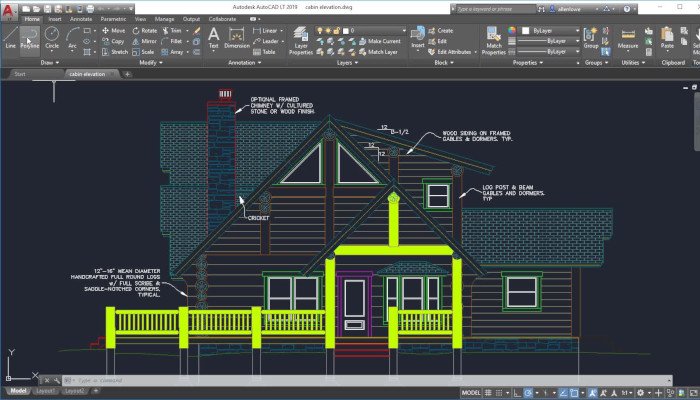Image resolution: width=700 pixels, height=400 pixels.
Task: Open the Measure utility
Action: [x=628, y=38]
